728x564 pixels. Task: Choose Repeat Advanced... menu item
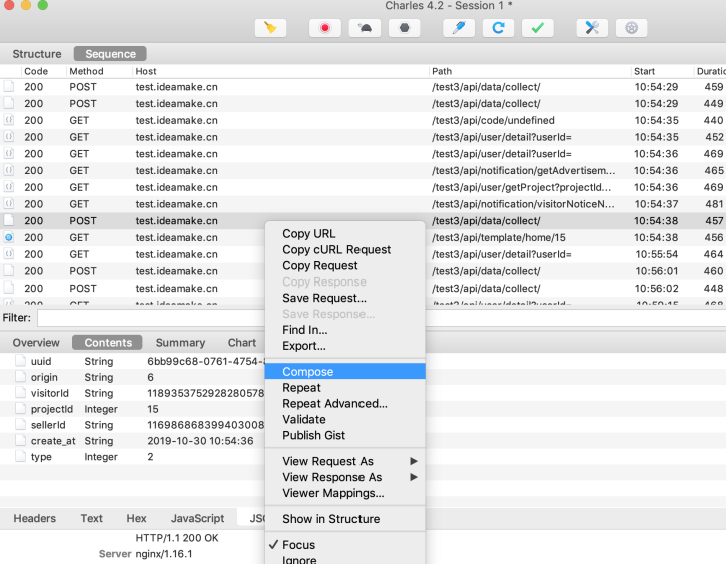point(345,403)
